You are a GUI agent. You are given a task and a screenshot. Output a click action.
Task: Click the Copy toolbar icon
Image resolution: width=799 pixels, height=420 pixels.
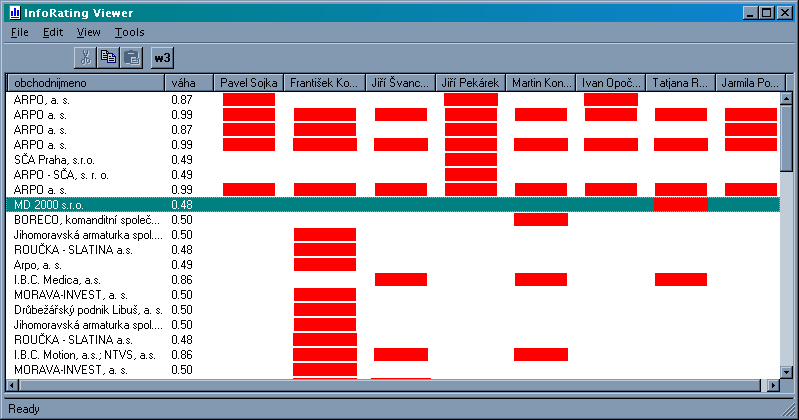[109, 57]
